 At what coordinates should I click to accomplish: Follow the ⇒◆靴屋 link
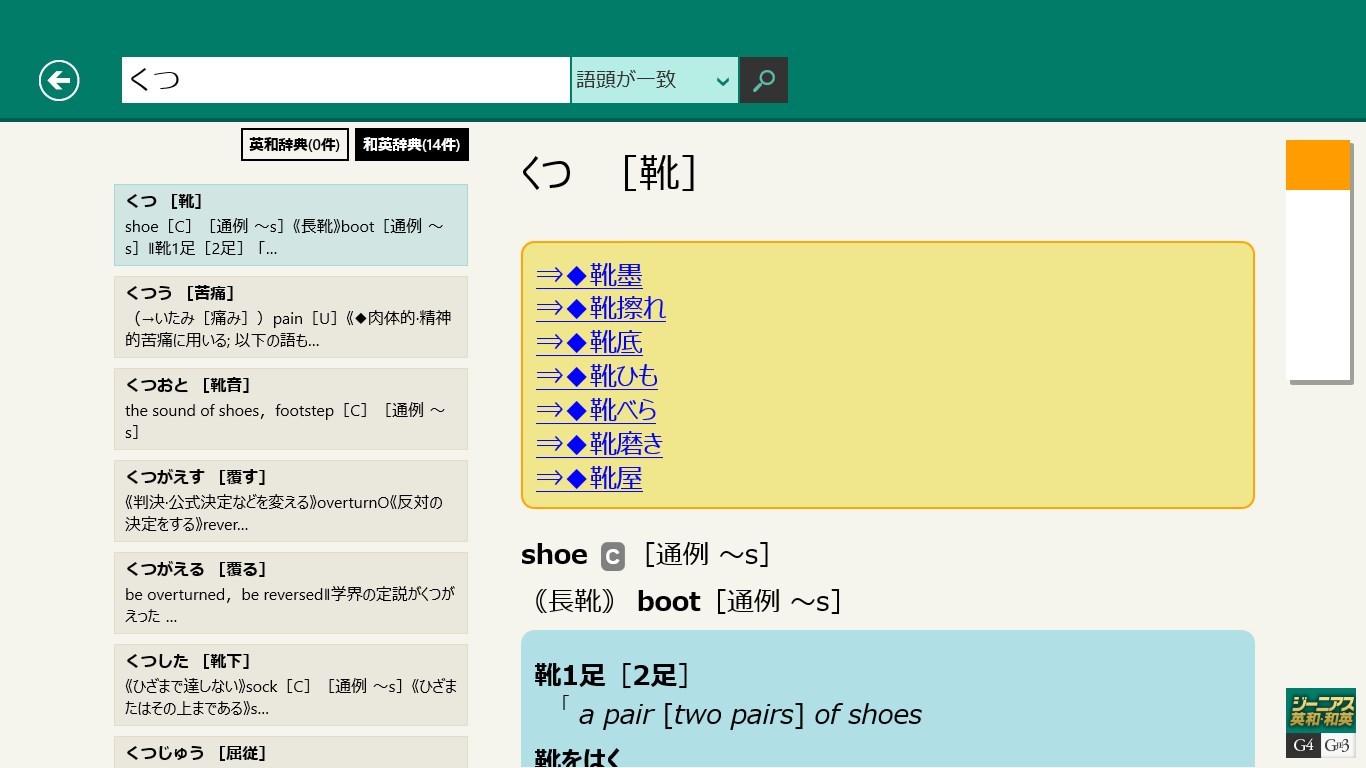pos(589,478)
